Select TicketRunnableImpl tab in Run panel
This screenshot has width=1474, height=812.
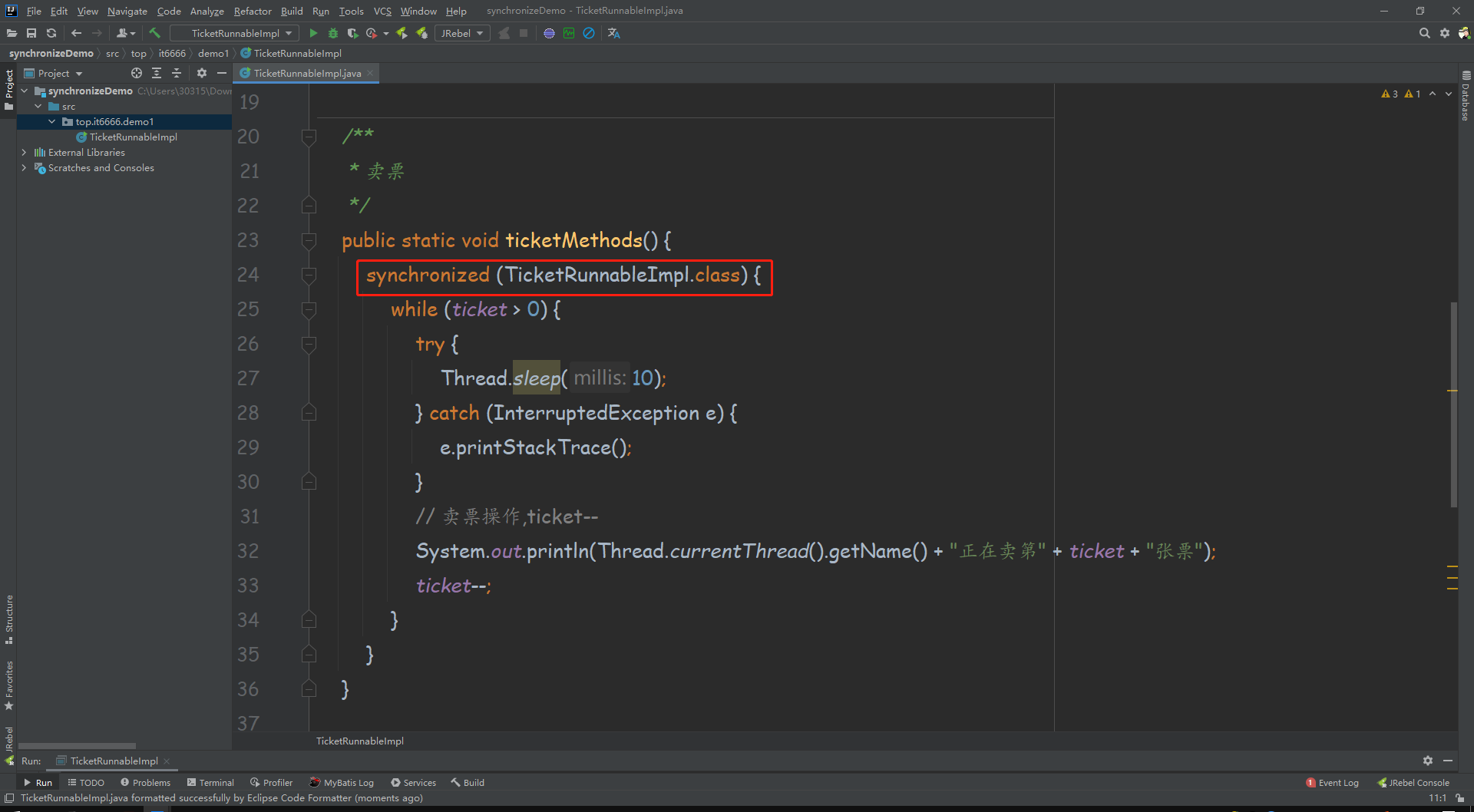[113, 761]
